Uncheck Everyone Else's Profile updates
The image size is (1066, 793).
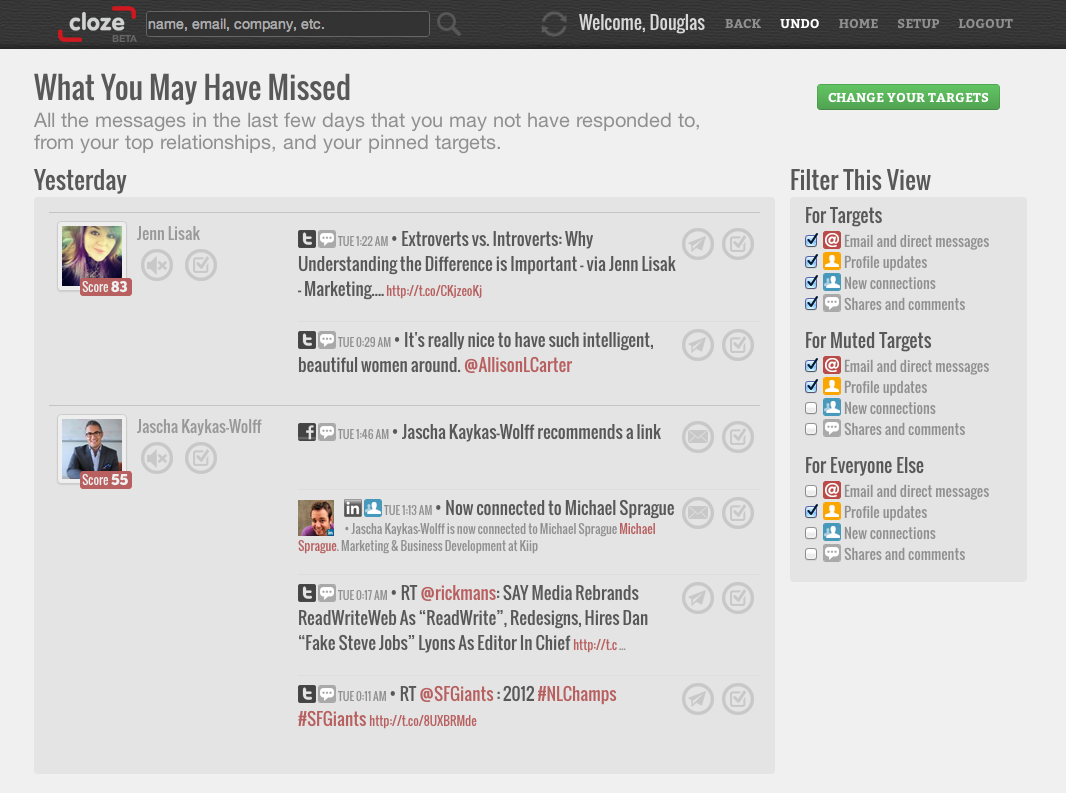811,511
